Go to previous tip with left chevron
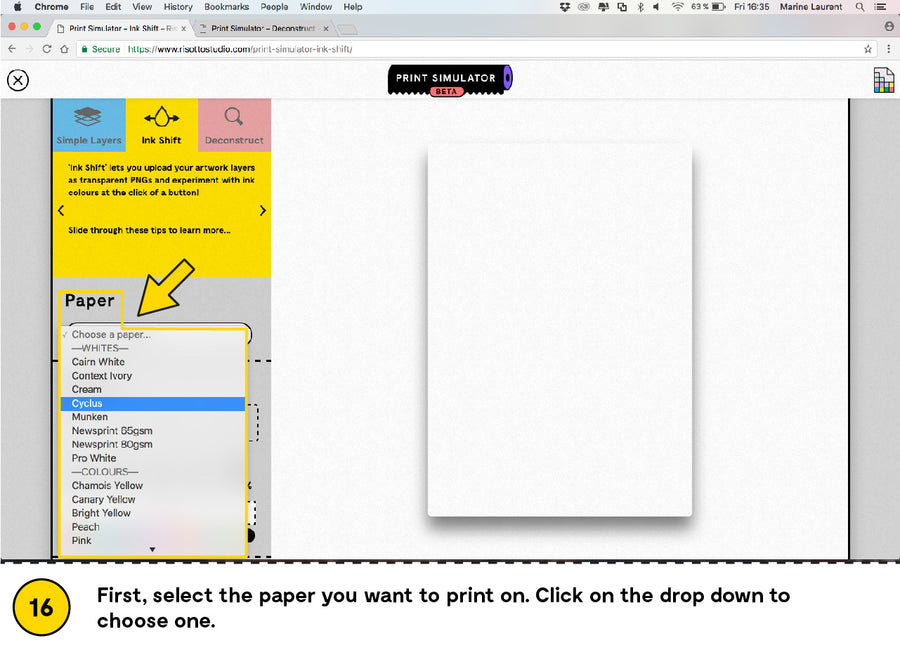The image size is (900, 650). coord(61,211)
